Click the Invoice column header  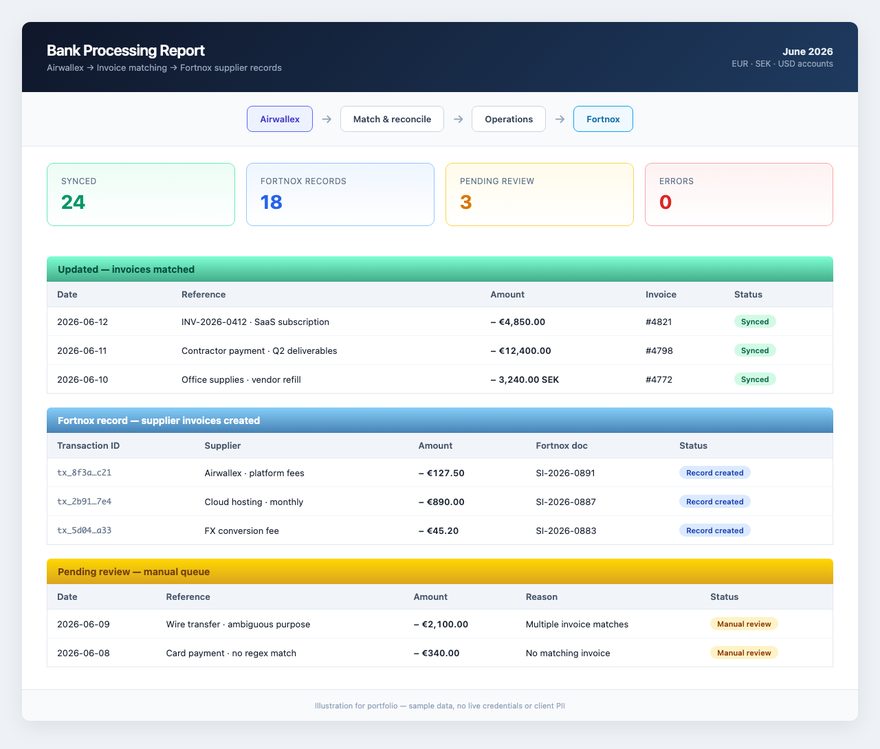661,295
